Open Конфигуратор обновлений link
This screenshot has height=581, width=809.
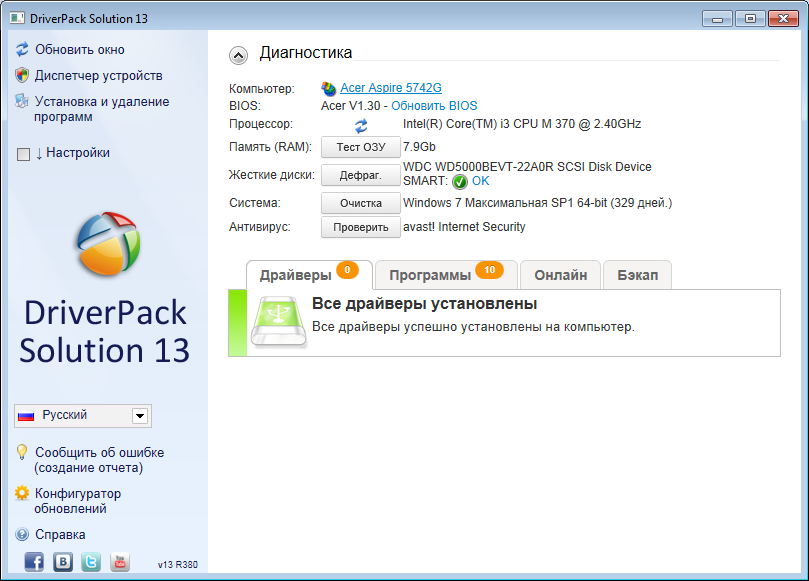(x=77, y=501)
